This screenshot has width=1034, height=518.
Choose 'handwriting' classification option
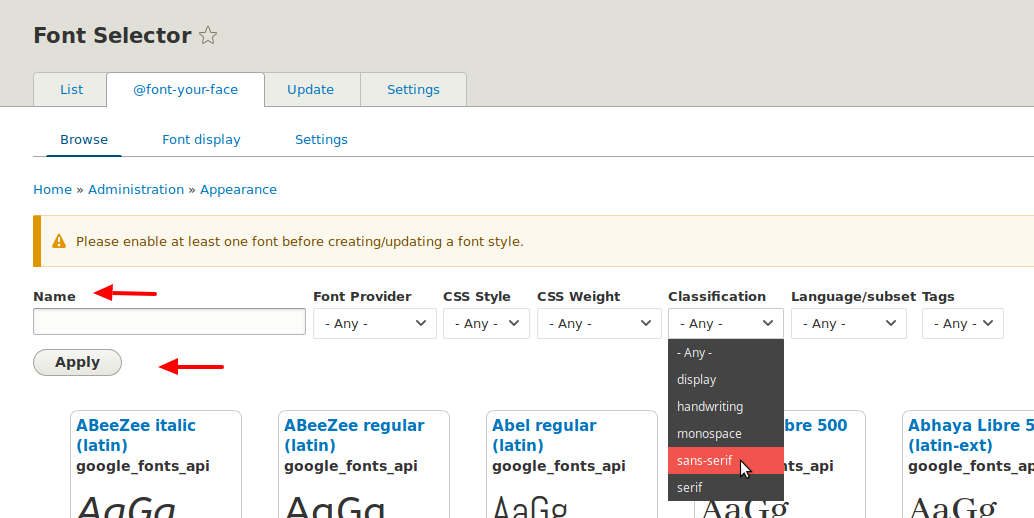click(x=725, y=407)
